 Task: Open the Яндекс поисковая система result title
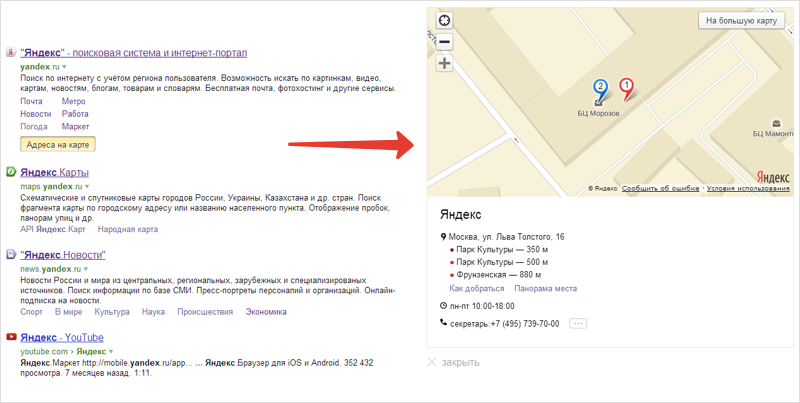pos(134,53)
